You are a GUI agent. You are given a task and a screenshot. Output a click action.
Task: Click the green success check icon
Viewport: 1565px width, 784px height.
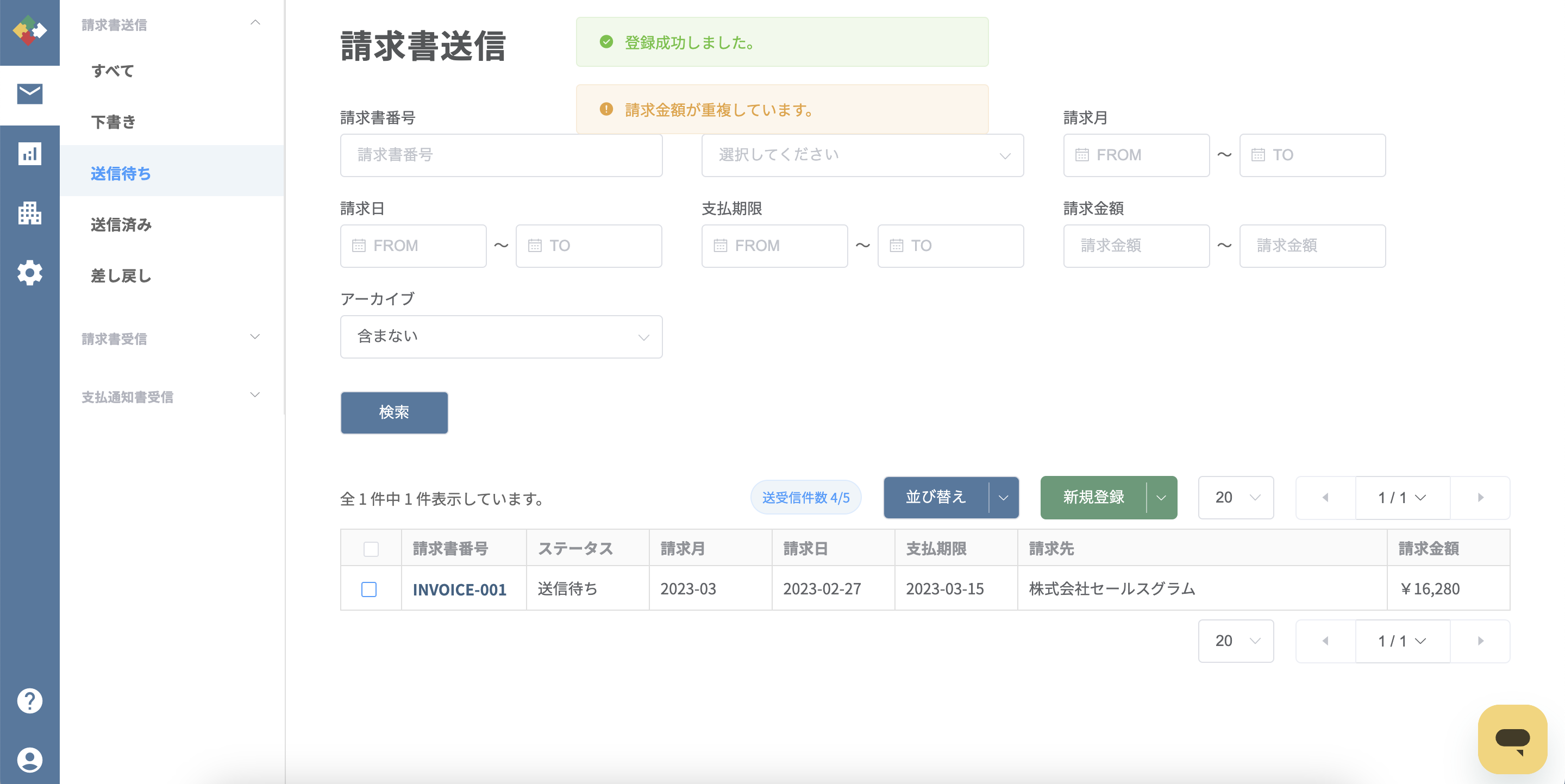(x=606, y=42)
